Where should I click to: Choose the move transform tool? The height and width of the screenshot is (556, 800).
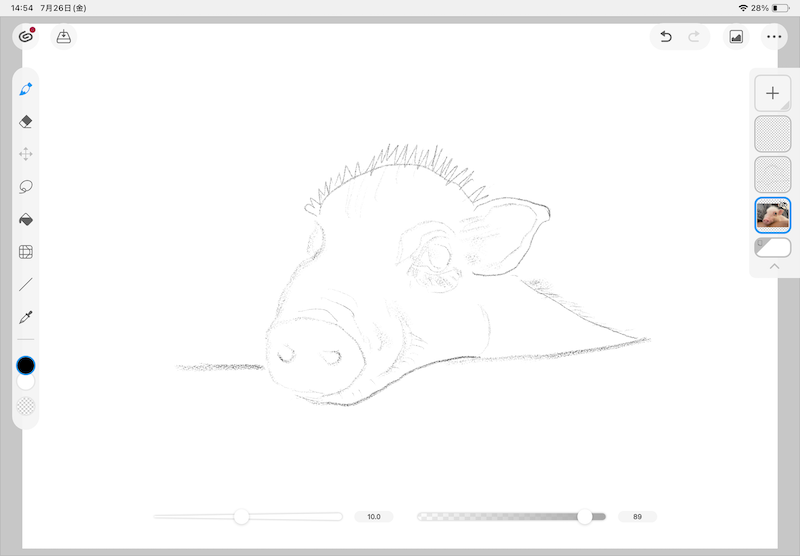26,154
